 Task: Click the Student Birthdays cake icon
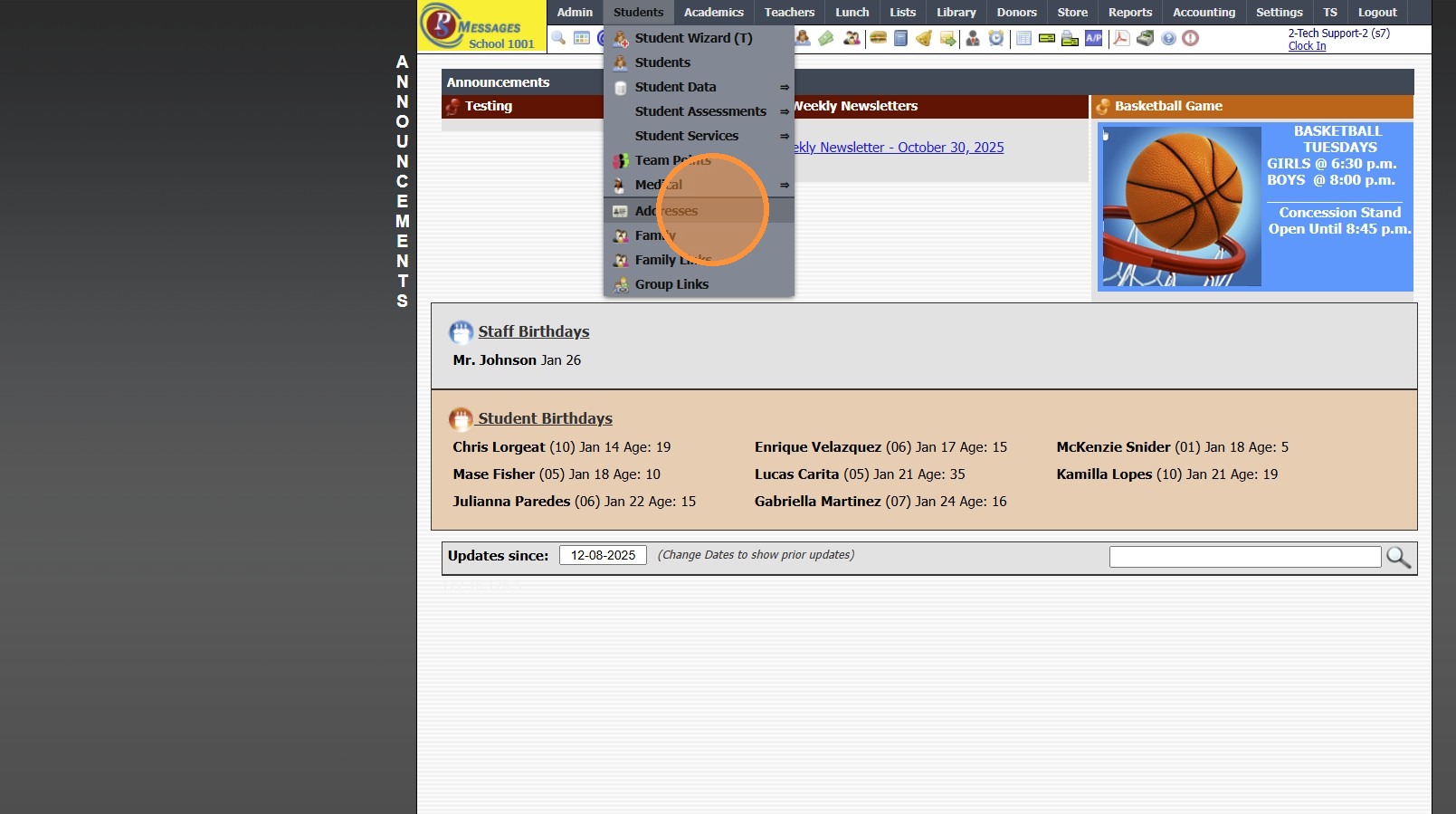[x=461, y=419]
